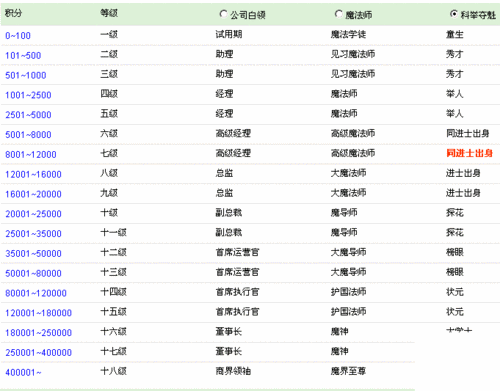Select the 魔法师 radio button
500x391 pixels.
[339, 14]
